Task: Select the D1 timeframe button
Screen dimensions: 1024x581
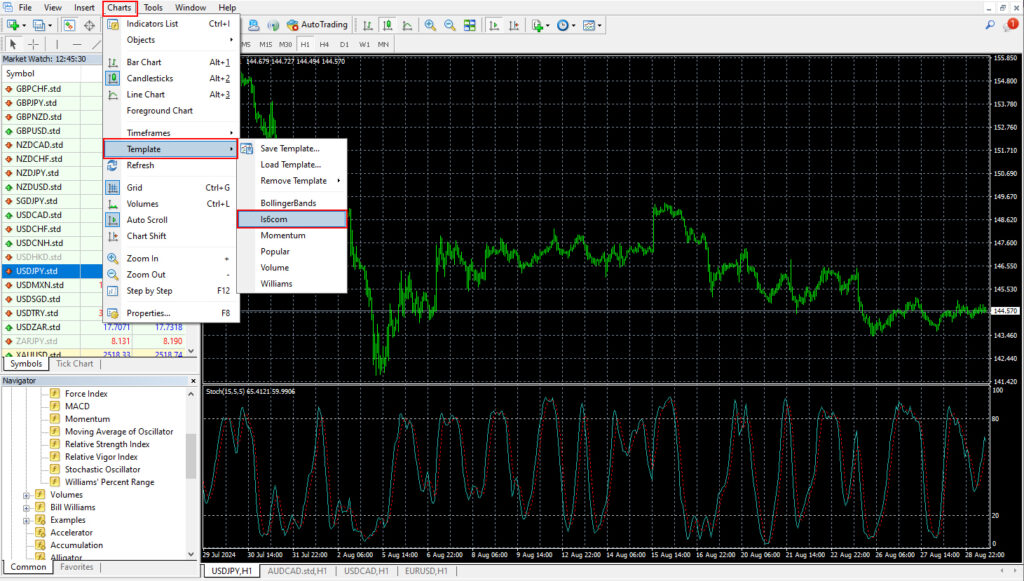Action: [344, 44]
